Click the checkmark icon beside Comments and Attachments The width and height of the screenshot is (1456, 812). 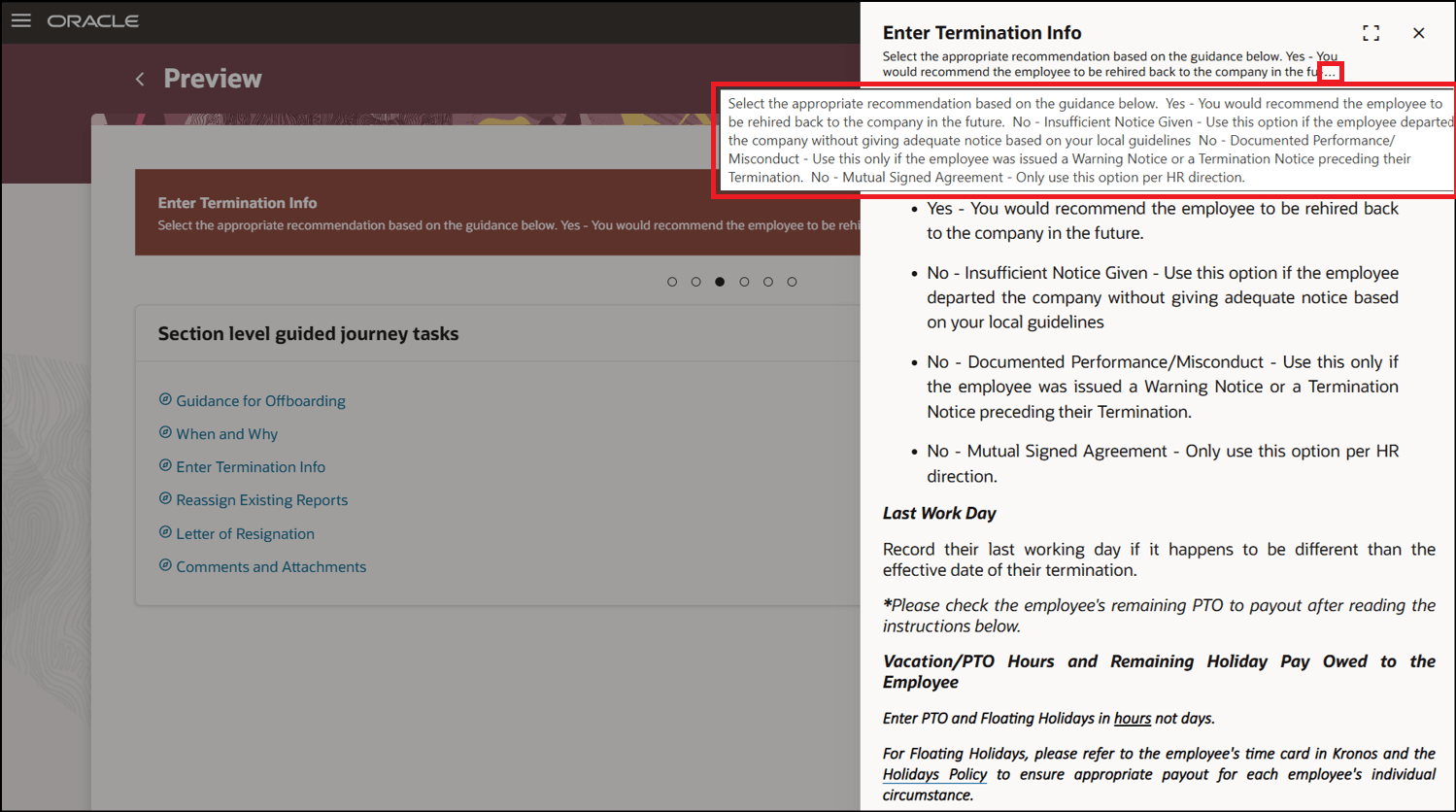click(x=165, y=565)
